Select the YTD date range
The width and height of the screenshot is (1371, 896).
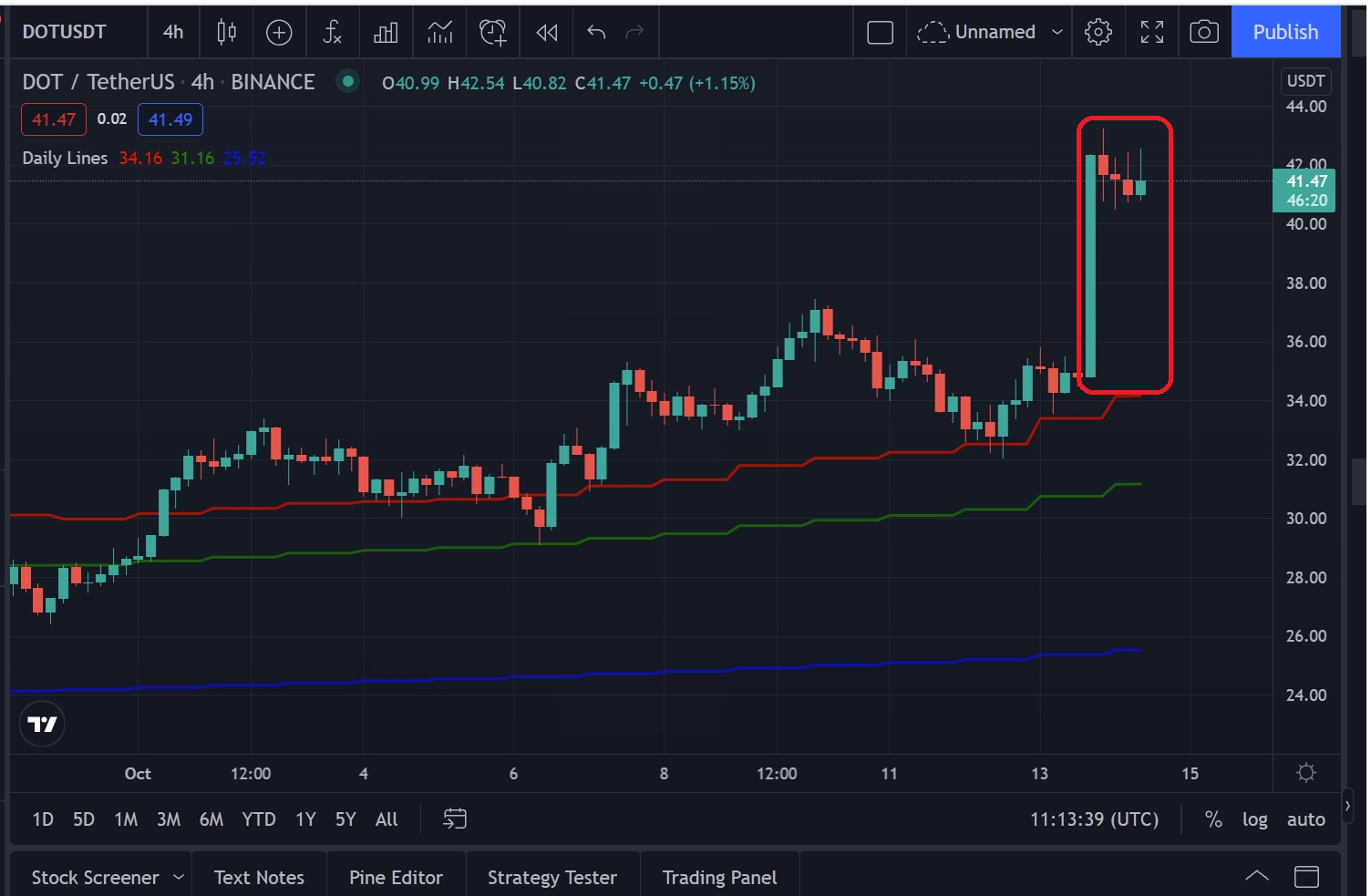[x=259, y=819]
